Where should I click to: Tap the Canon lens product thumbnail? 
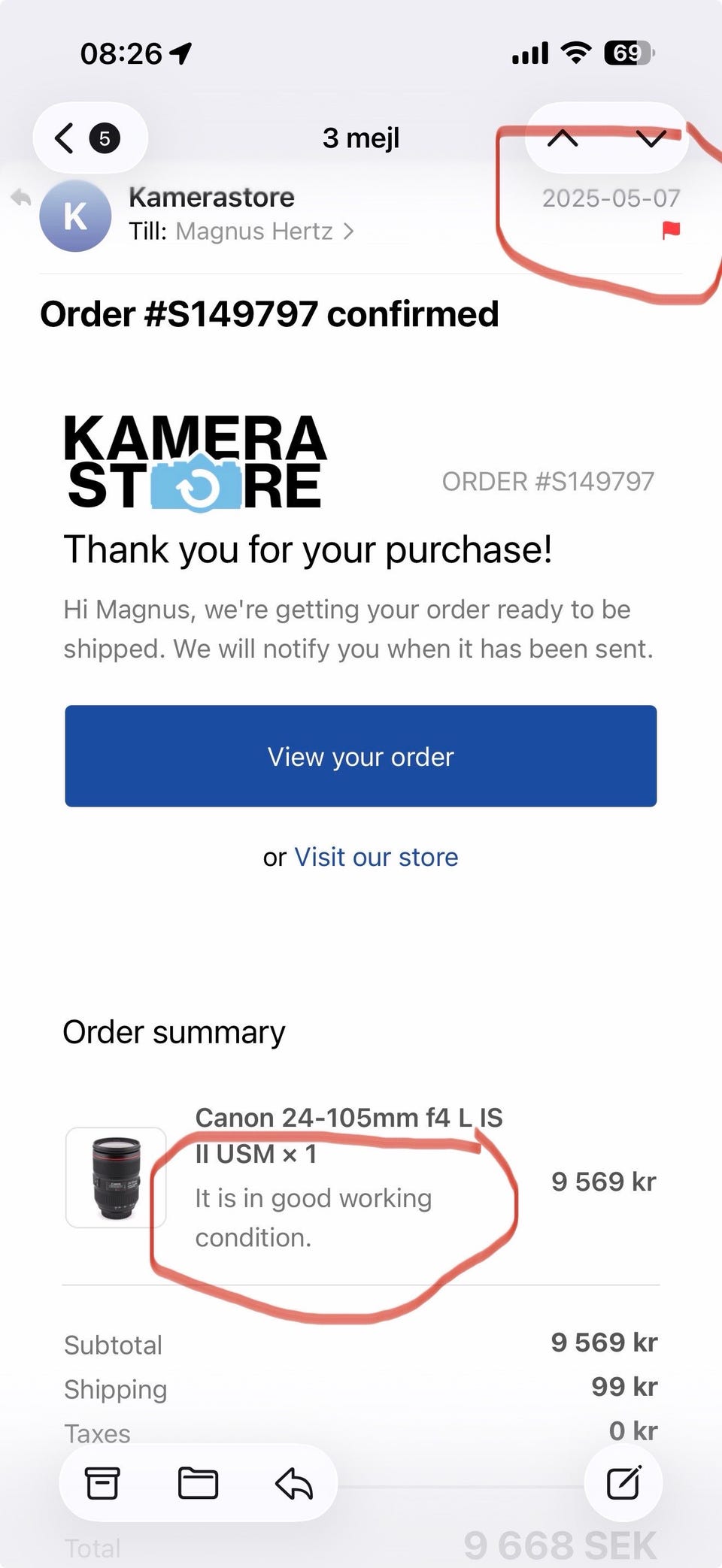(116, 1177)
